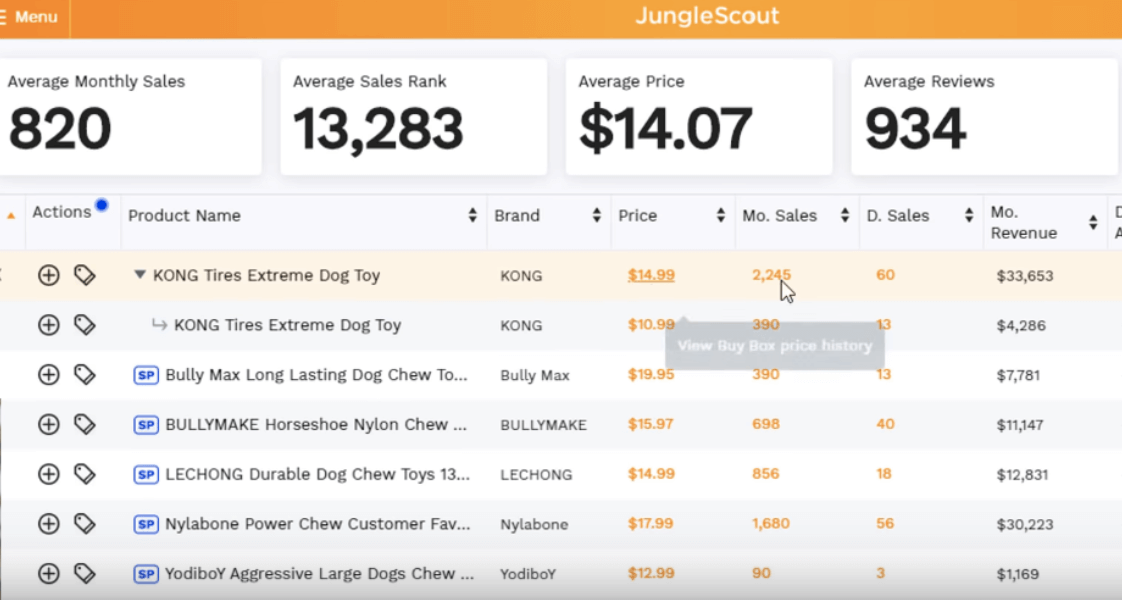Viewport: 1122px width, 600px height.
Task: Click the D. Sales column header
Action: pyautogui.click(x=897, y=215)
